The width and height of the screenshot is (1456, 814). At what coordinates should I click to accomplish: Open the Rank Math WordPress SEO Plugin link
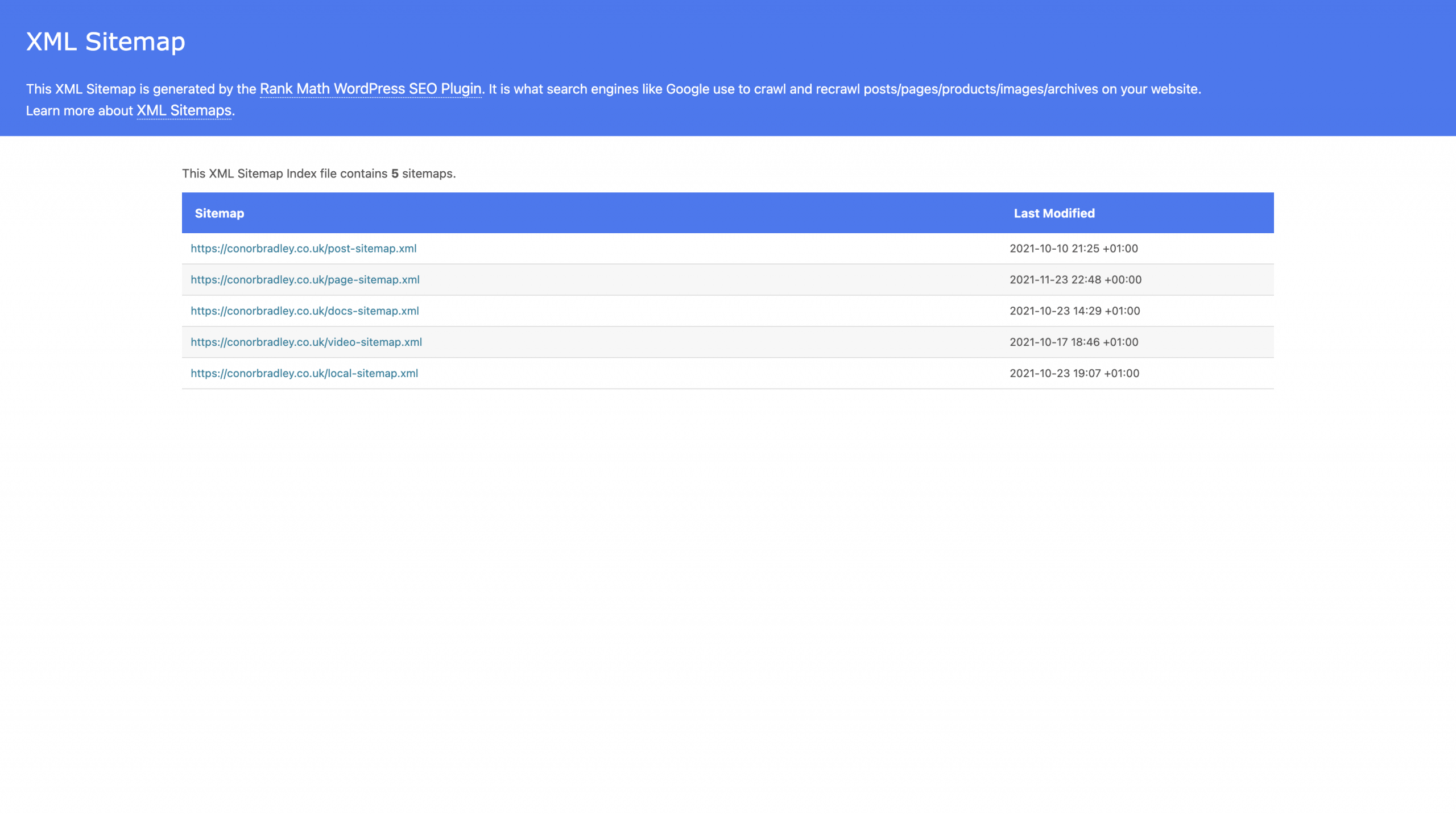pos(371,89)
